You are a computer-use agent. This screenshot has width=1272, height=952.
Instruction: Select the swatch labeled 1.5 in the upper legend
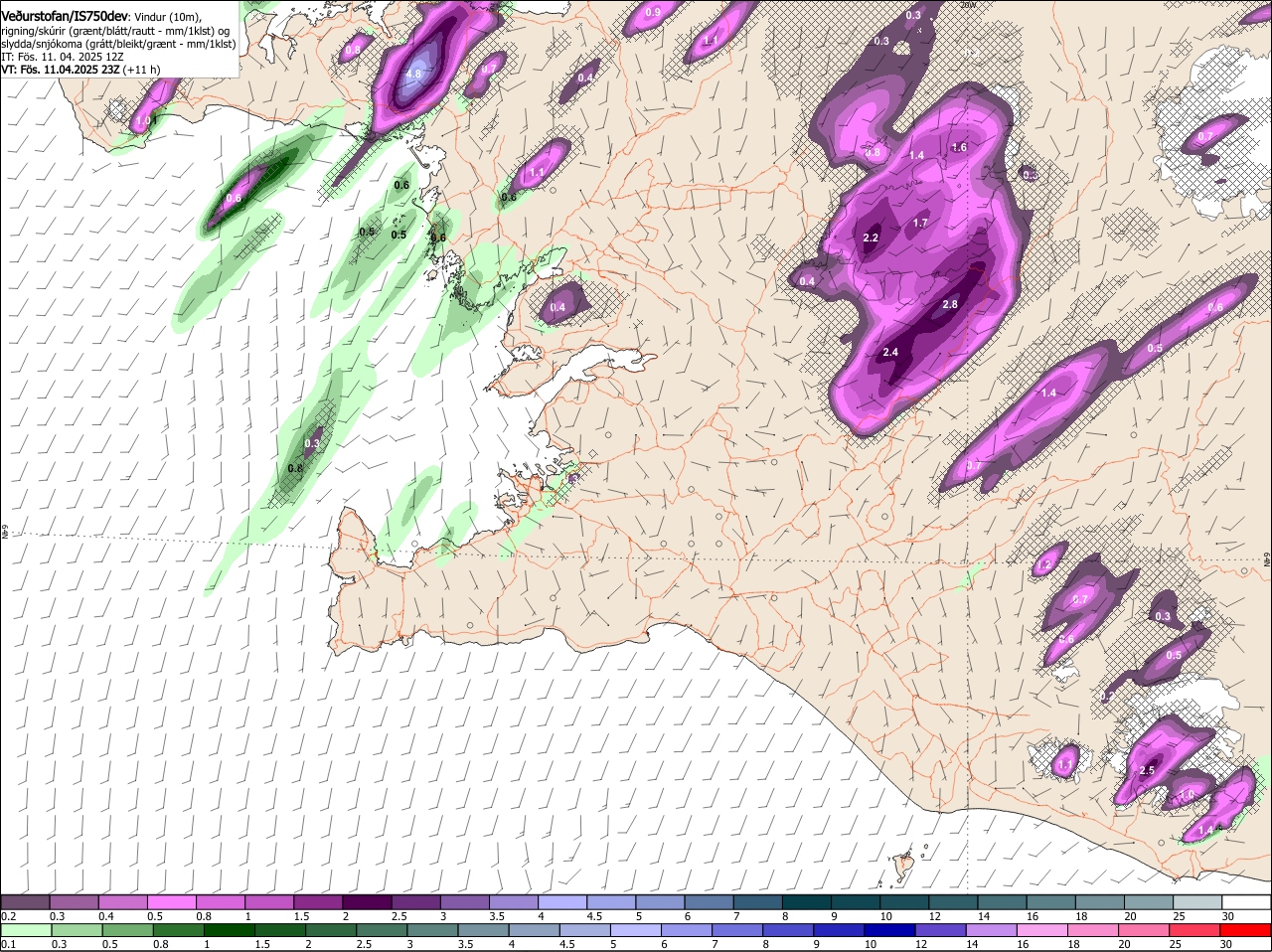318,902
